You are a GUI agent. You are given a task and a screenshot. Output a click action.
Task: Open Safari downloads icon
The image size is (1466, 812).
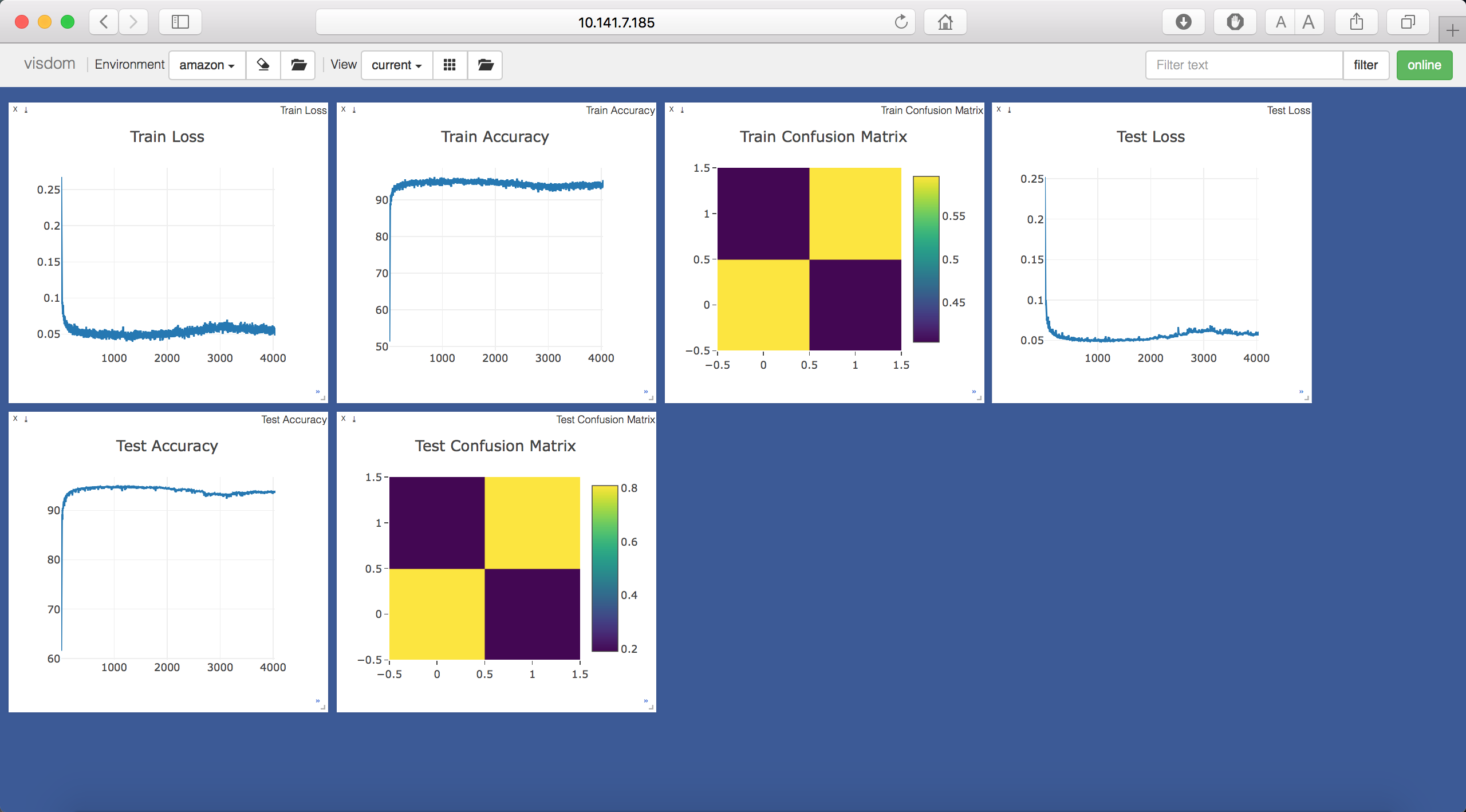(x=1183, y=22)
